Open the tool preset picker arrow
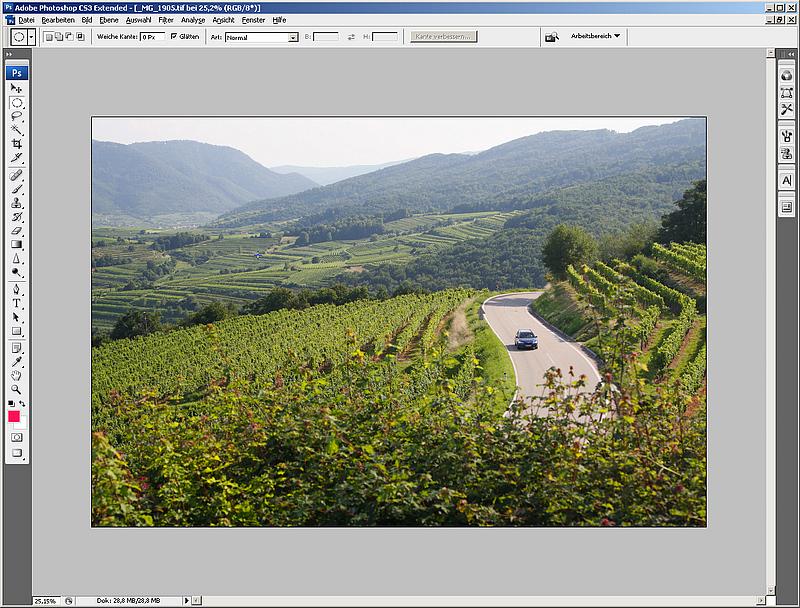The width and height of the screenshot is (800, 608). click(x=32, y=36)
